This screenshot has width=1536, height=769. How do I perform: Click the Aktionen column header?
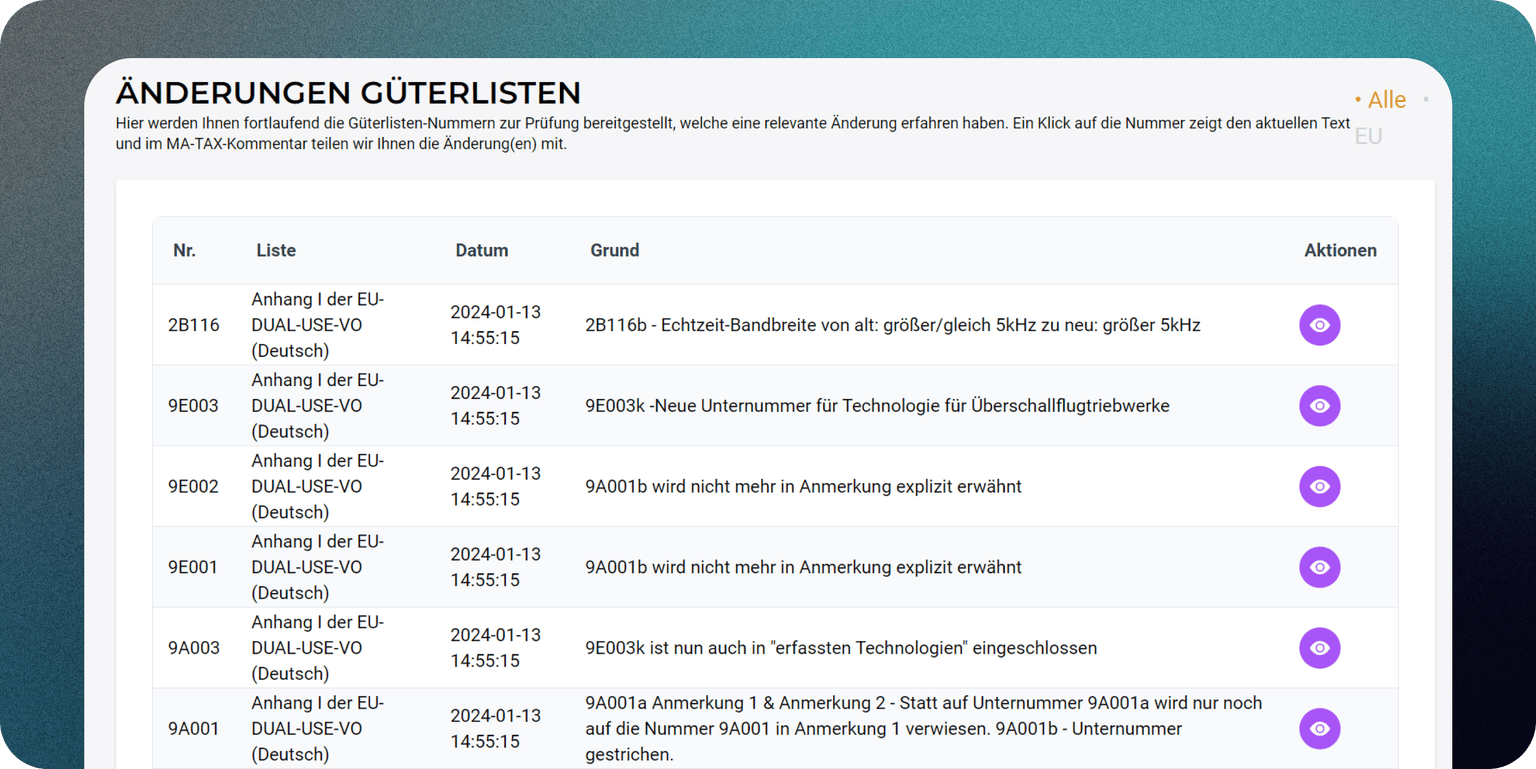tap(1340, 250)
